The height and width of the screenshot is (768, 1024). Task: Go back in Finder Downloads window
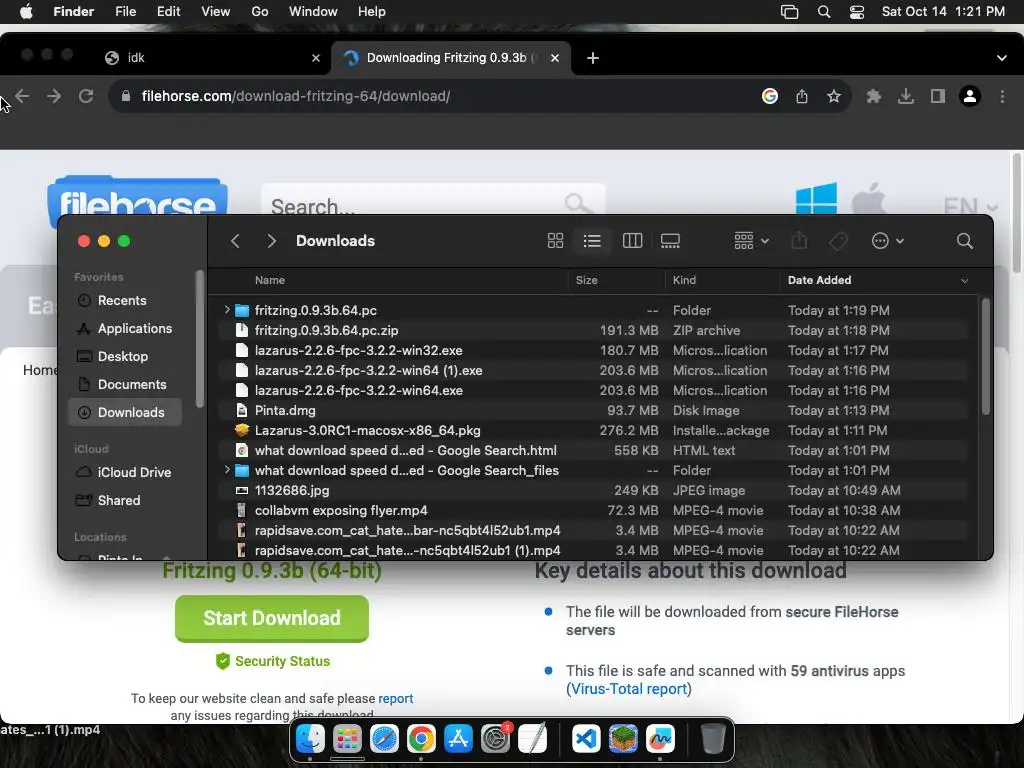[236, 241]
